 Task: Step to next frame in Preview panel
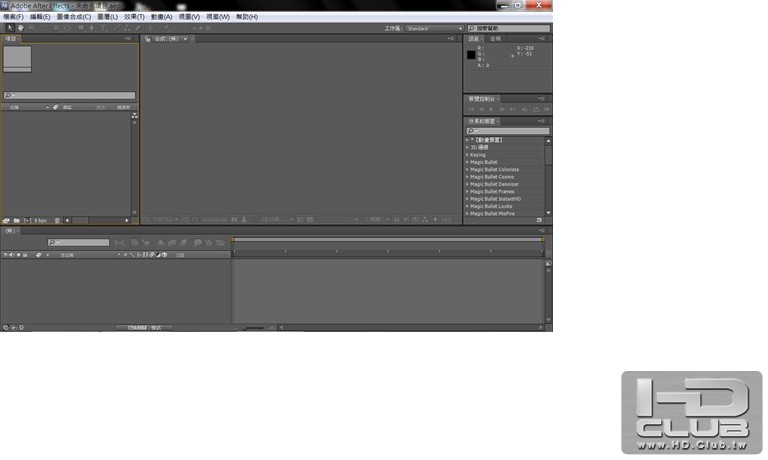[x=502, y=109]
